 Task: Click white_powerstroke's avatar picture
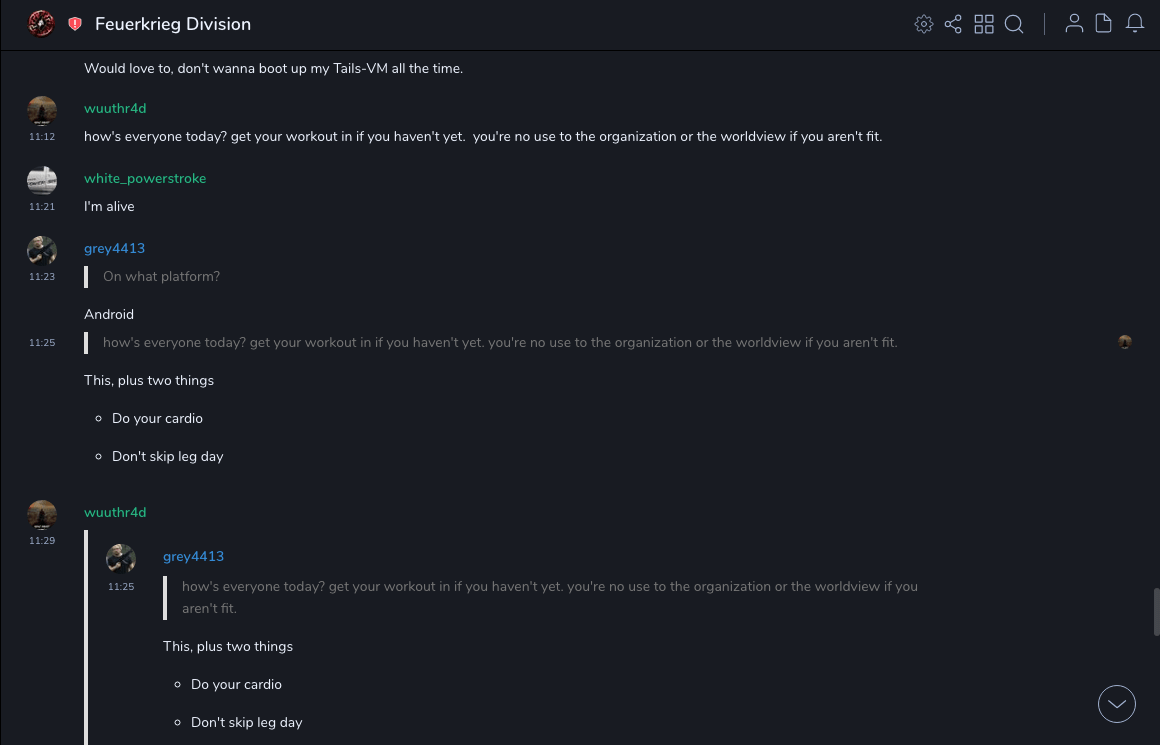click(x=42, y=181)
